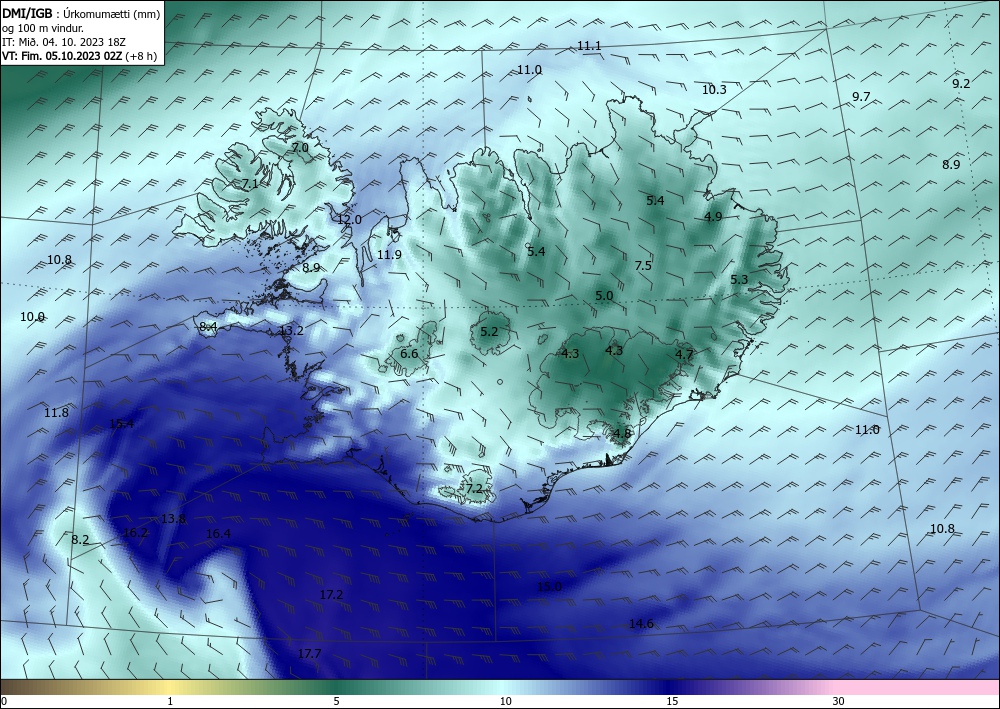Click the 15.4 value on the map

[122, 424]
